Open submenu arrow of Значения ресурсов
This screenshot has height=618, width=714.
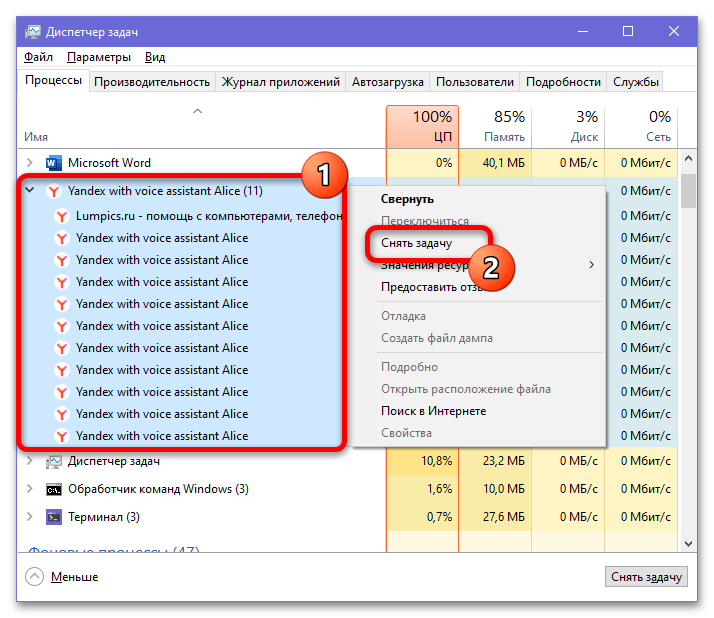[x=591, y=265]
